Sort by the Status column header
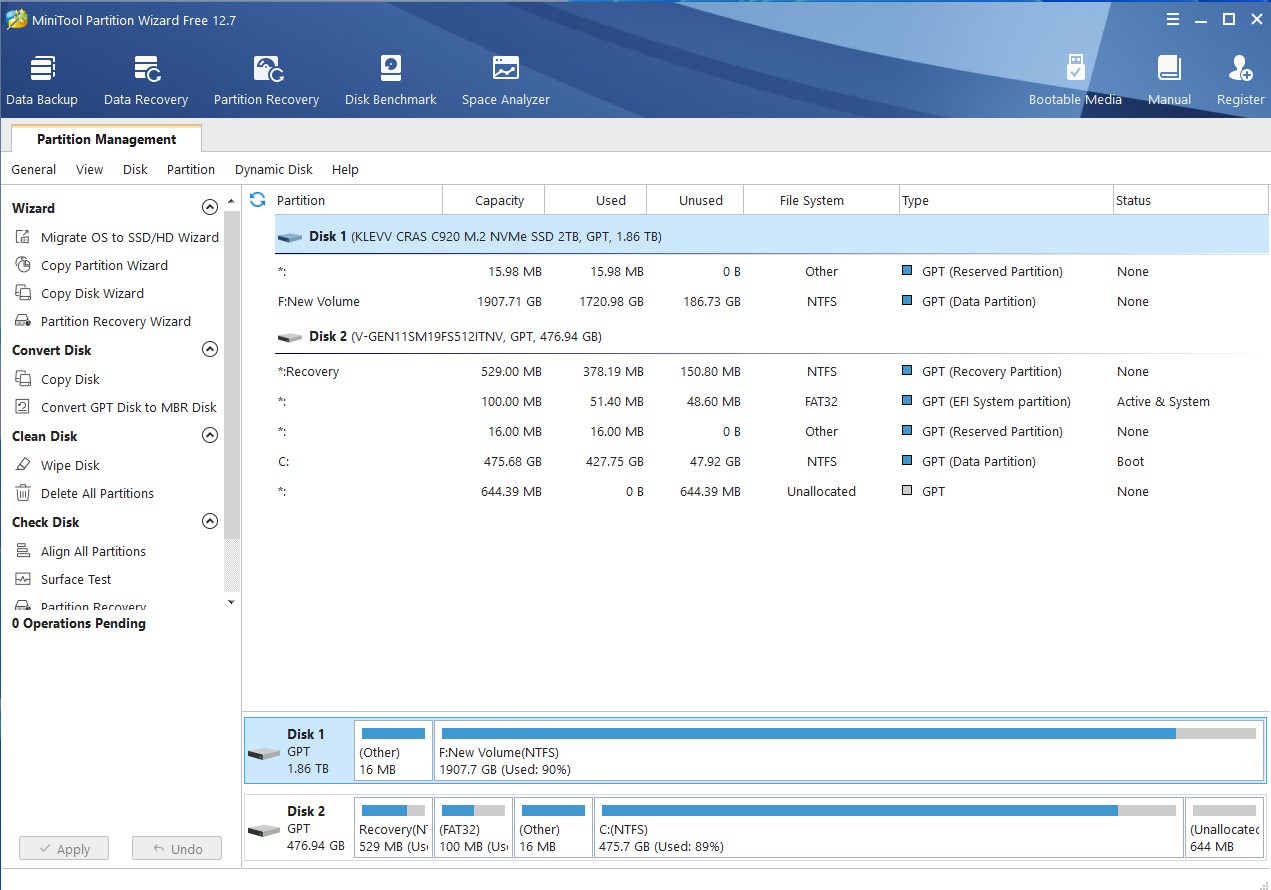 (1191, 200)
